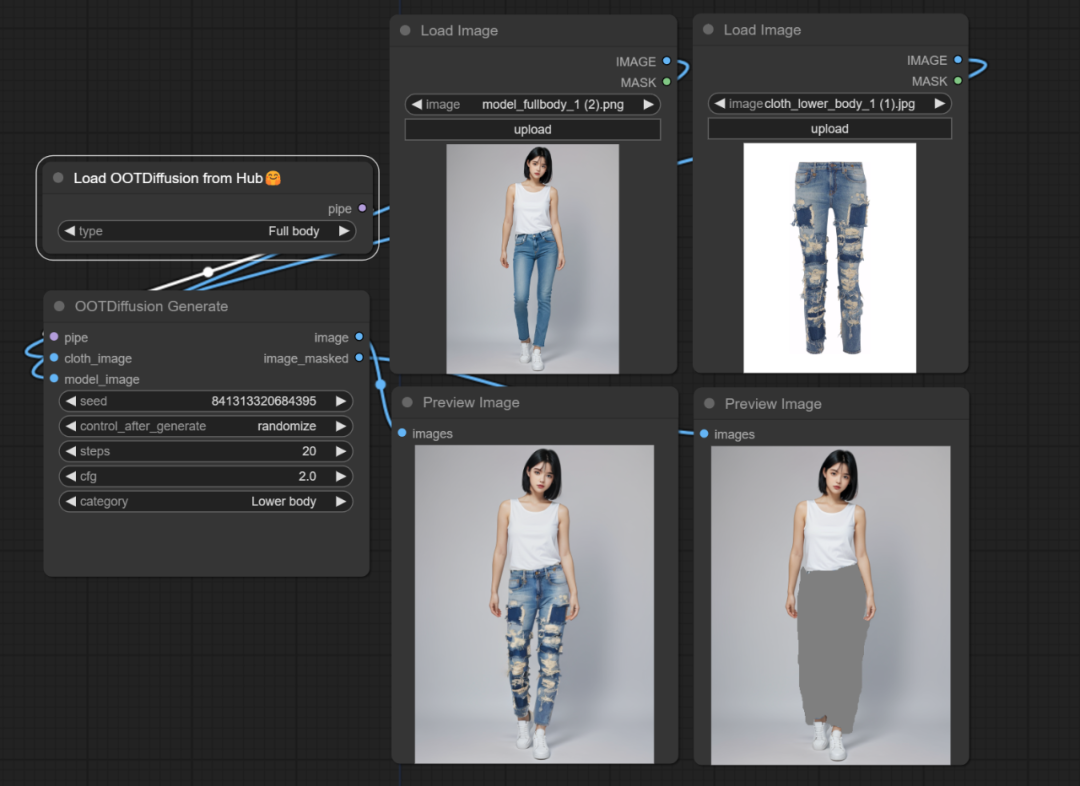This screenshot has width=1080, height=786.
Task: Click the Load OOTDiffusion from Hub title
Action: coord(177,178)
